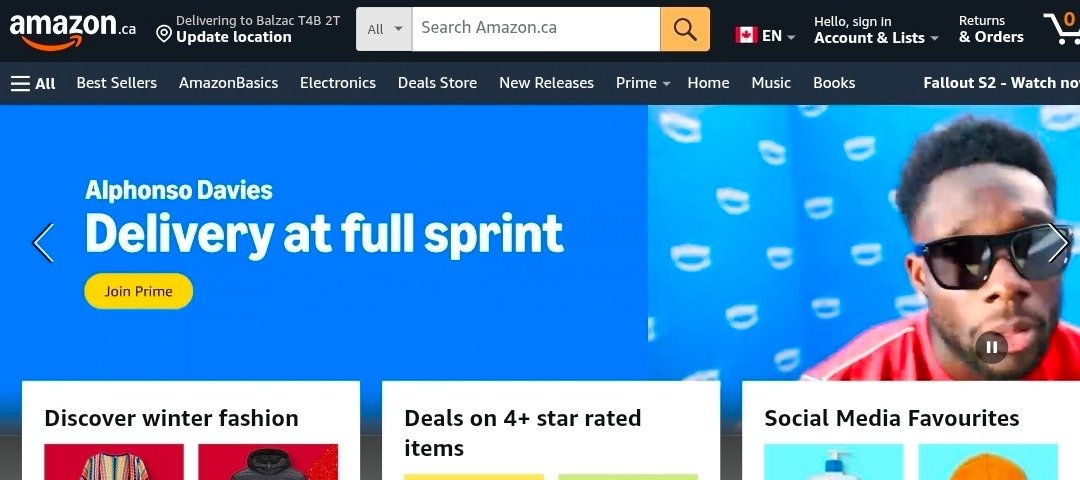Image resolution: width=1080 pixels, height=480 pixels.
Task: Open the shopping cart icon
Action: pyautogui.click(x=1061, y=29)
